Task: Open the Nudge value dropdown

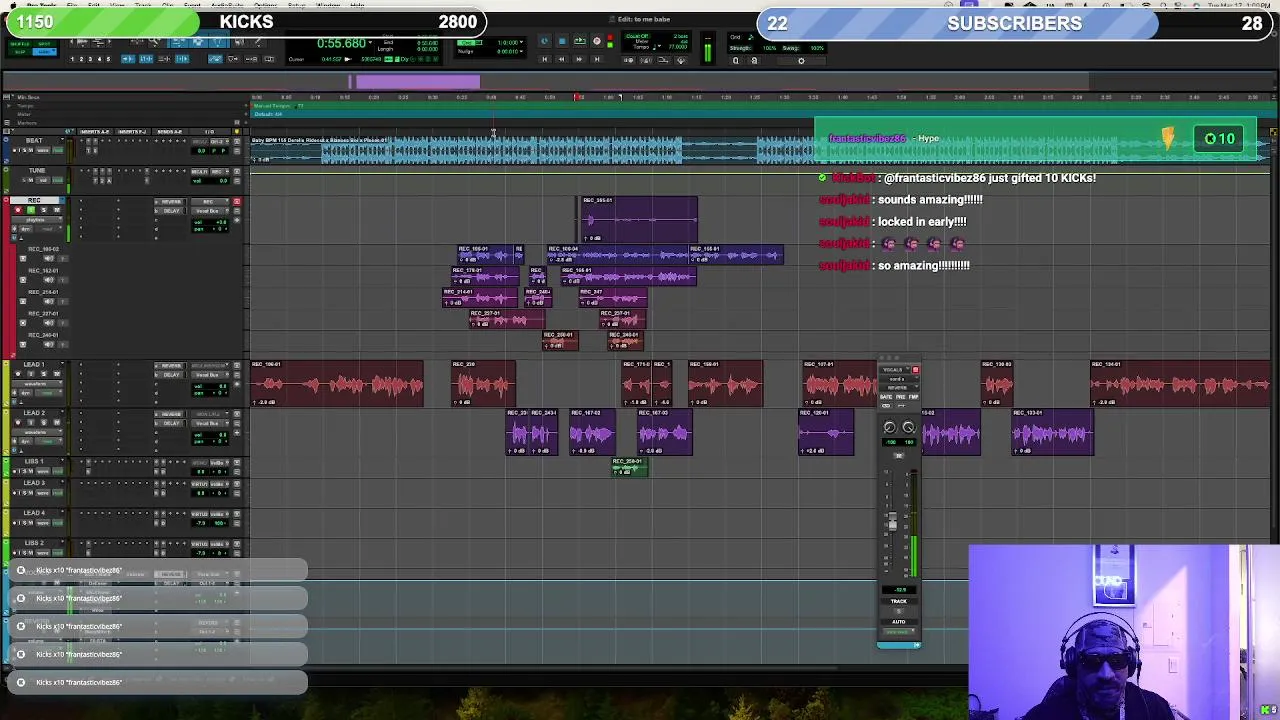Action: coord(521,51)
